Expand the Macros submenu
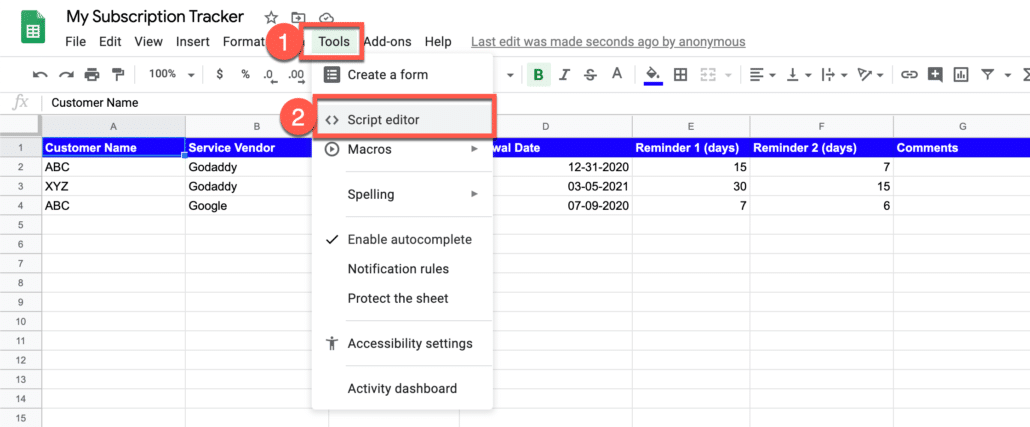Image resolution: width=1030 pixels, height=427 pixels. click(x=402, y=149)
